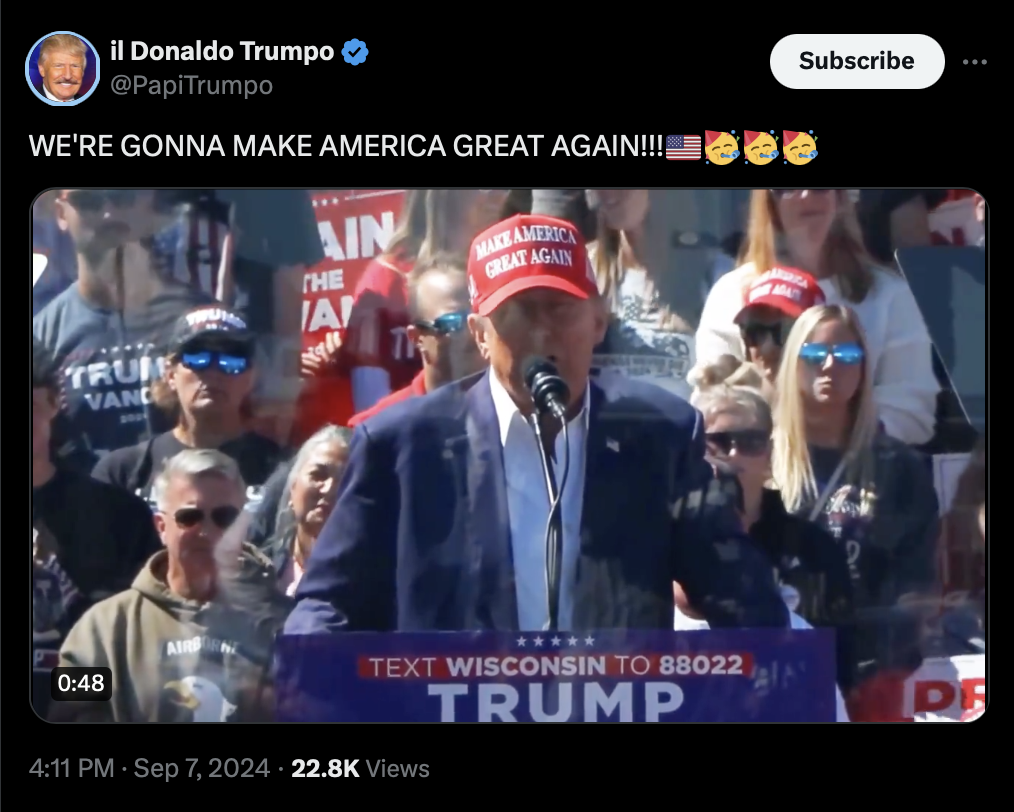Open the il Donaldo Trumpo profile avatar
1014x812 pixels.
(x=63, y=68)
